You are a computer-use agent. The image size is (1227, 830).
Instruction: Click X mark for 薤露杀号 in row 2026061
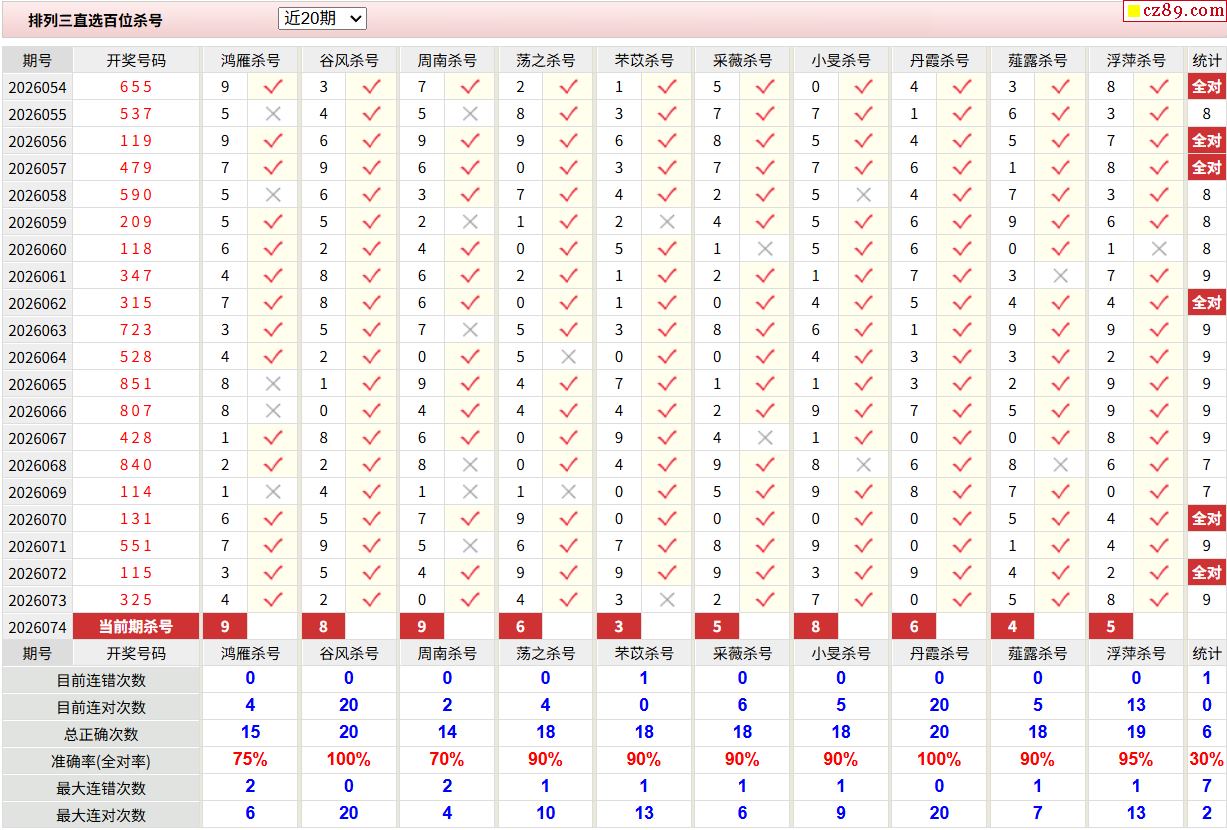(1061, 276)
